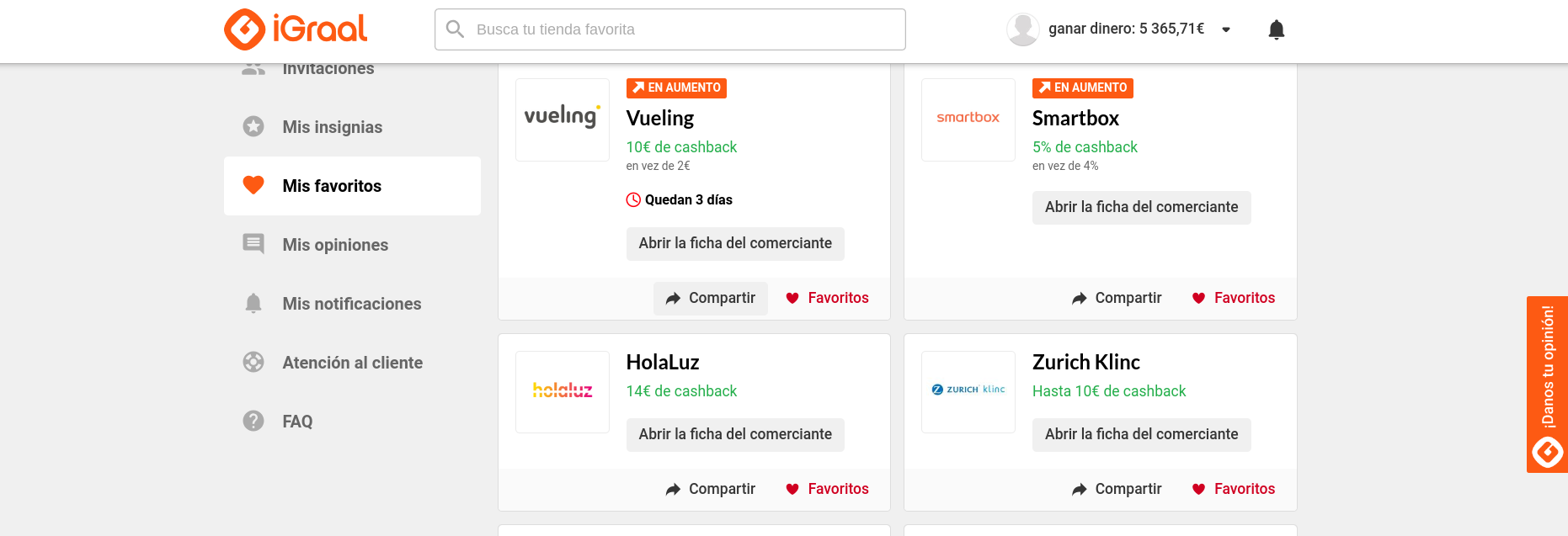Click the Mis opiniones chat icon
The width and height of the screenshot is (1568, 536).
[x=253, y=244]
